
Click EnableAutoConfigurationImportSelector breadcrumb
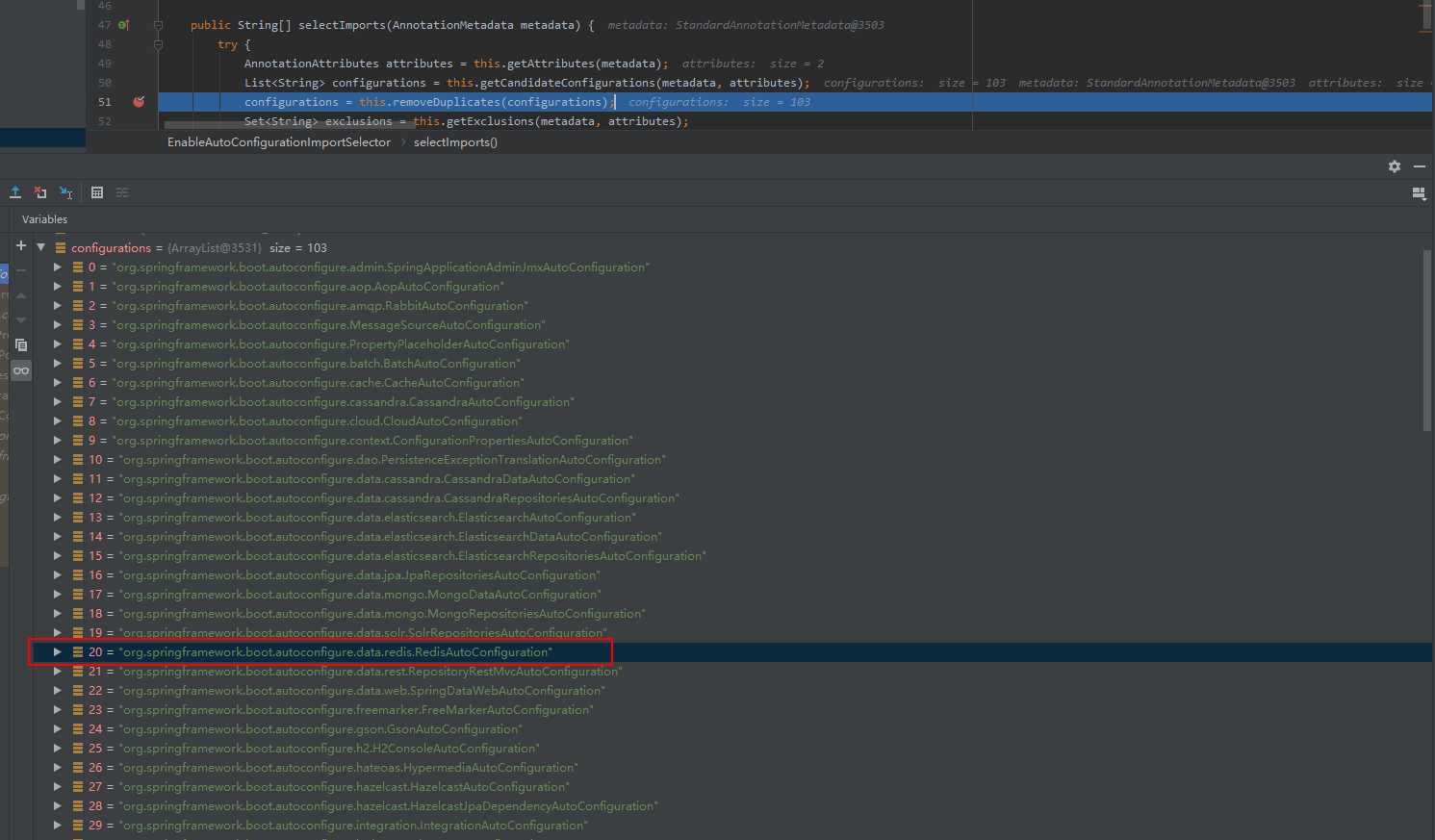click(x=279, y=142)
